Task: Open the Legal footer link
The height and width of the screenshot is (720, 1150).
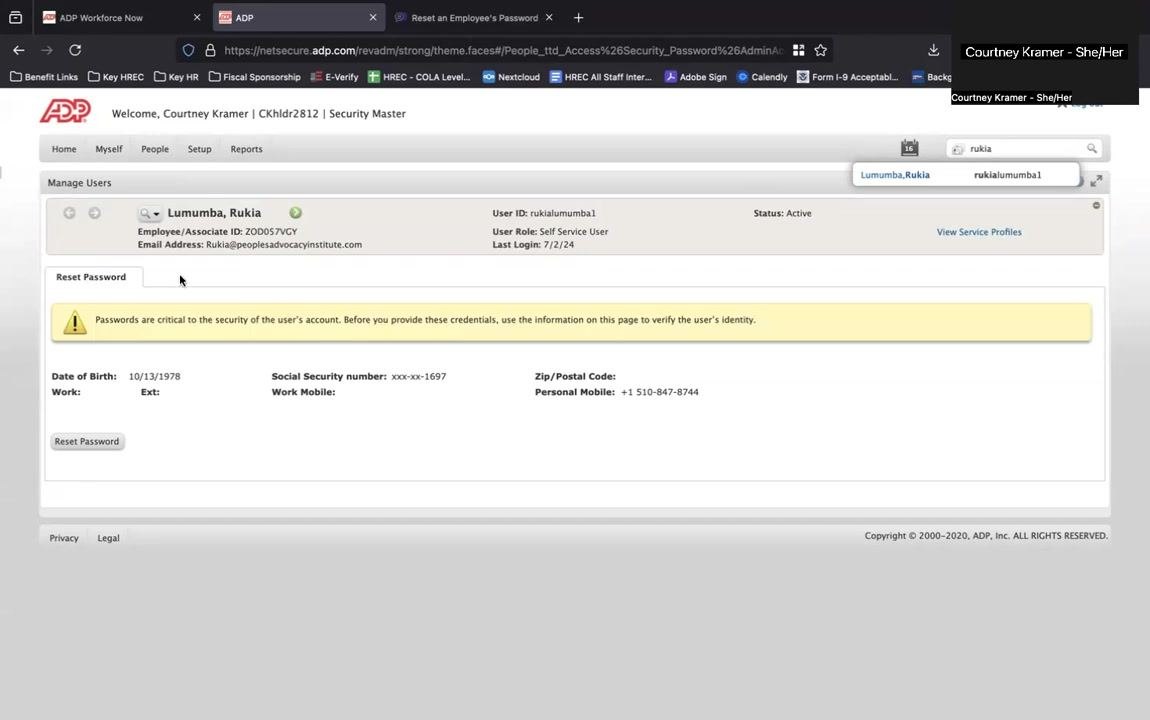Action: [x=109, y=538]
